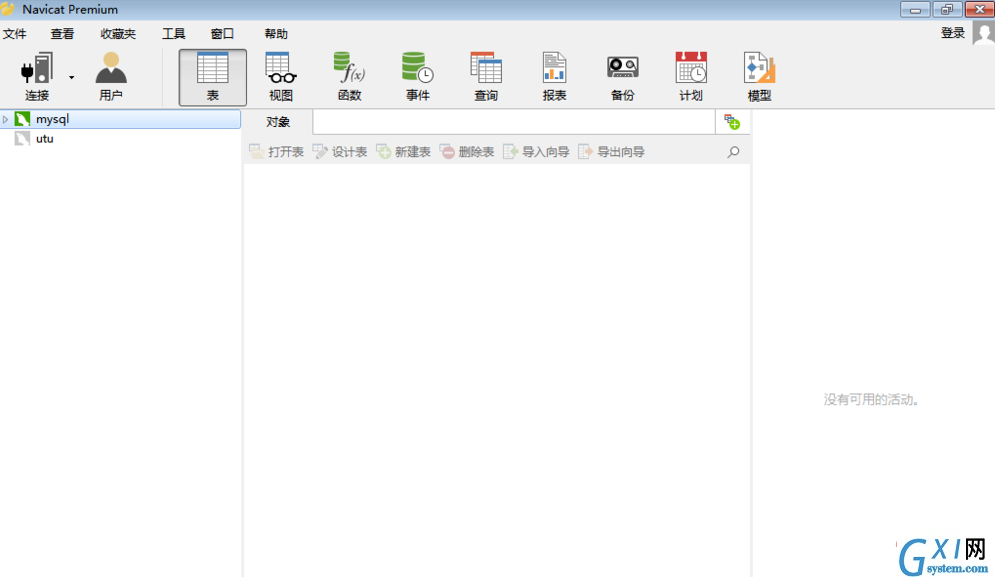Restore down the Navicat window
Image resolution: width=995 pixels, height=577 pixels.
(x=947, y=10)
